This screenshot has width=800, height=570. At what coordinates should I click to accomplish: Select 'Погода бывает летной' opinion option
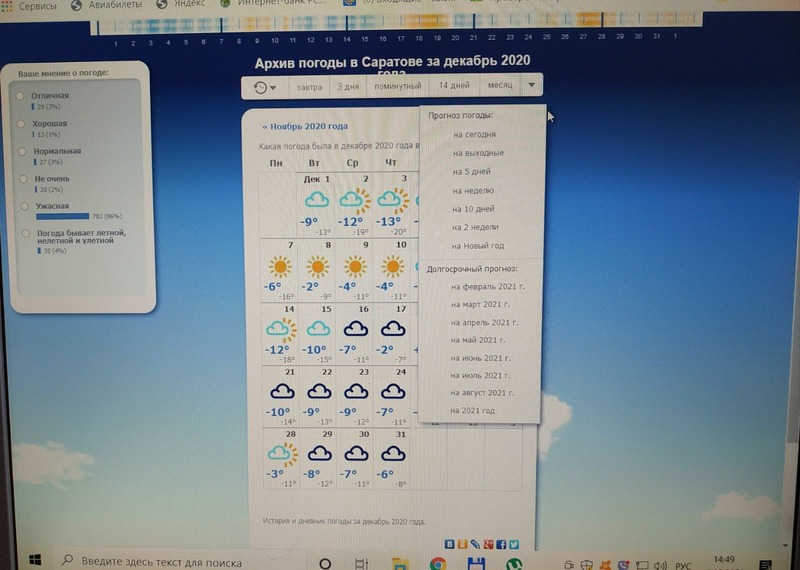pyautogui.click(x=26, y=233)
